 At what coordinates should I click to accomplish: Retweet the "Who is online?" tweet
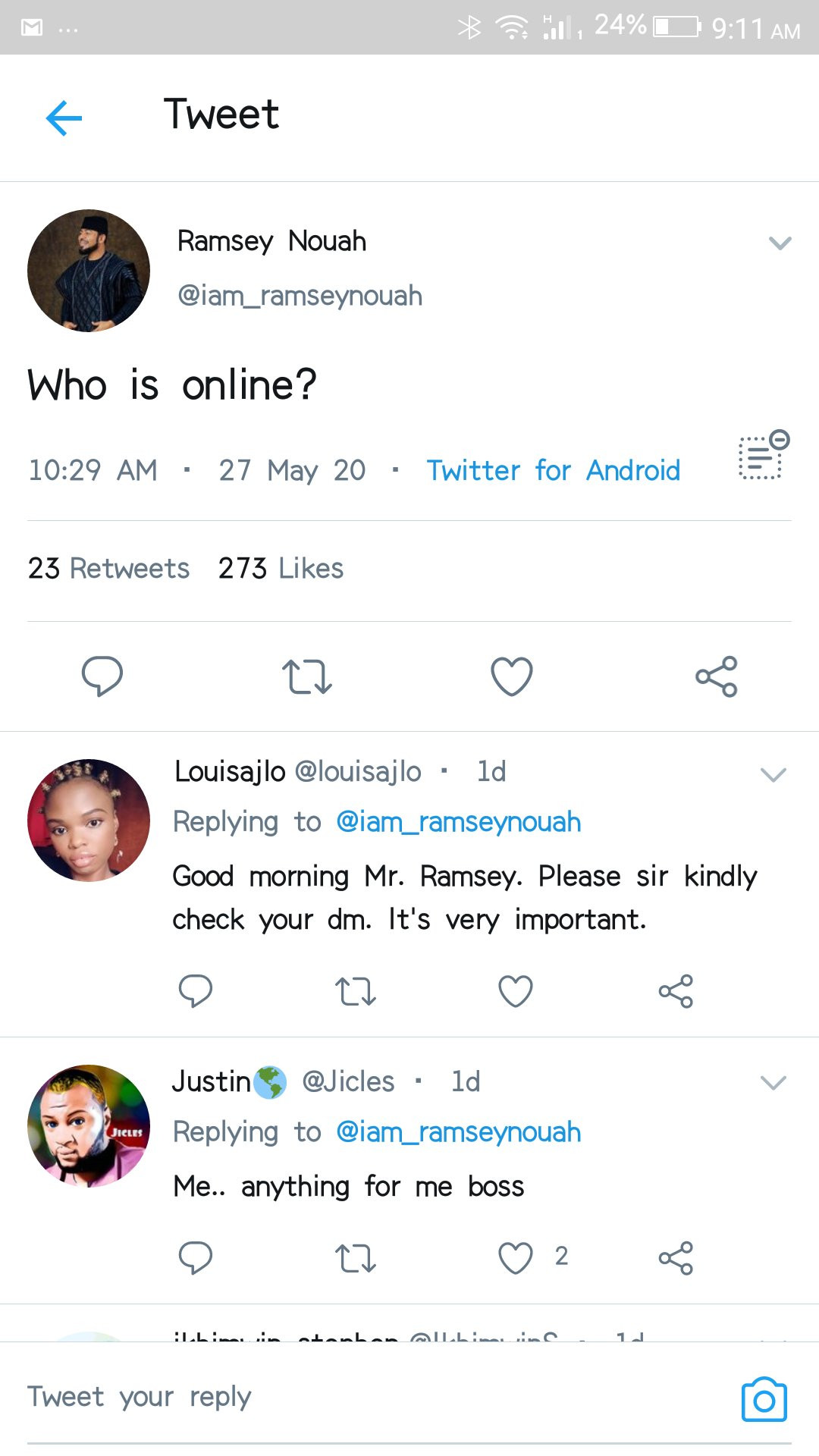306,676
